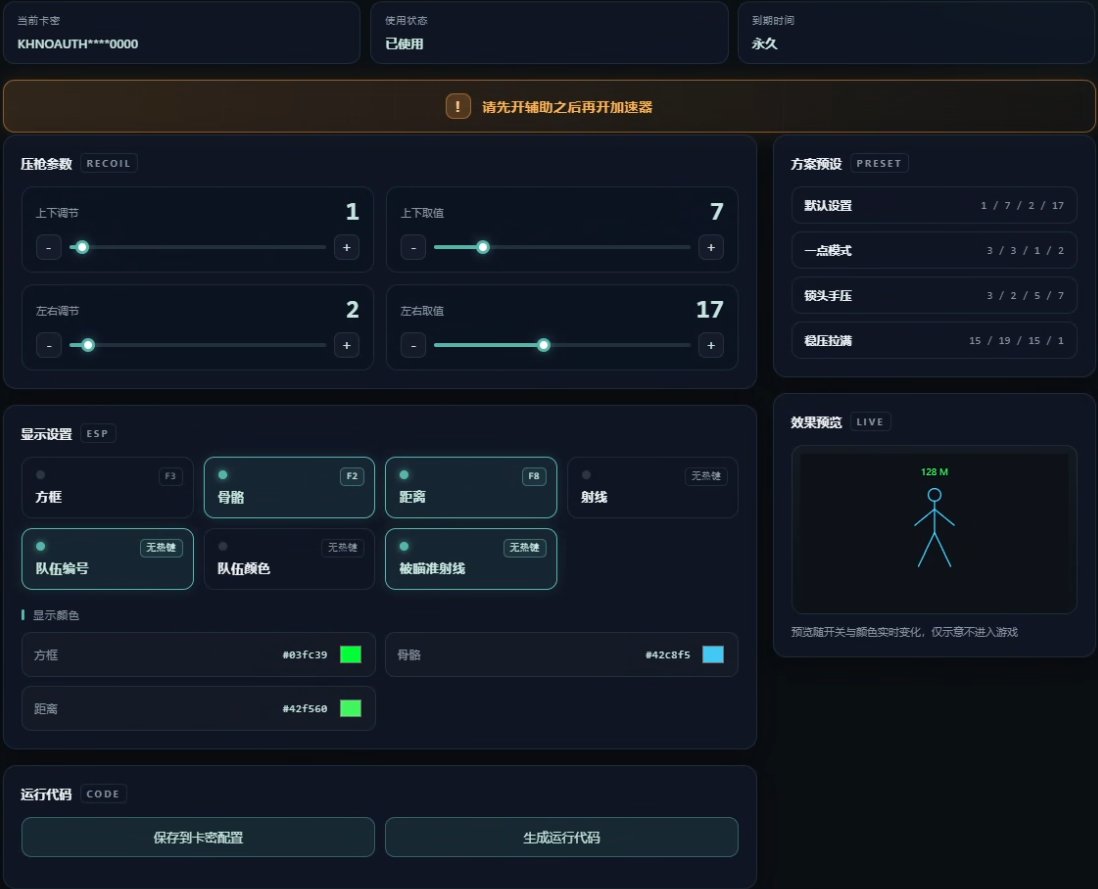
Task: Select the 默认设置 preset
Action: pos(933,205)
